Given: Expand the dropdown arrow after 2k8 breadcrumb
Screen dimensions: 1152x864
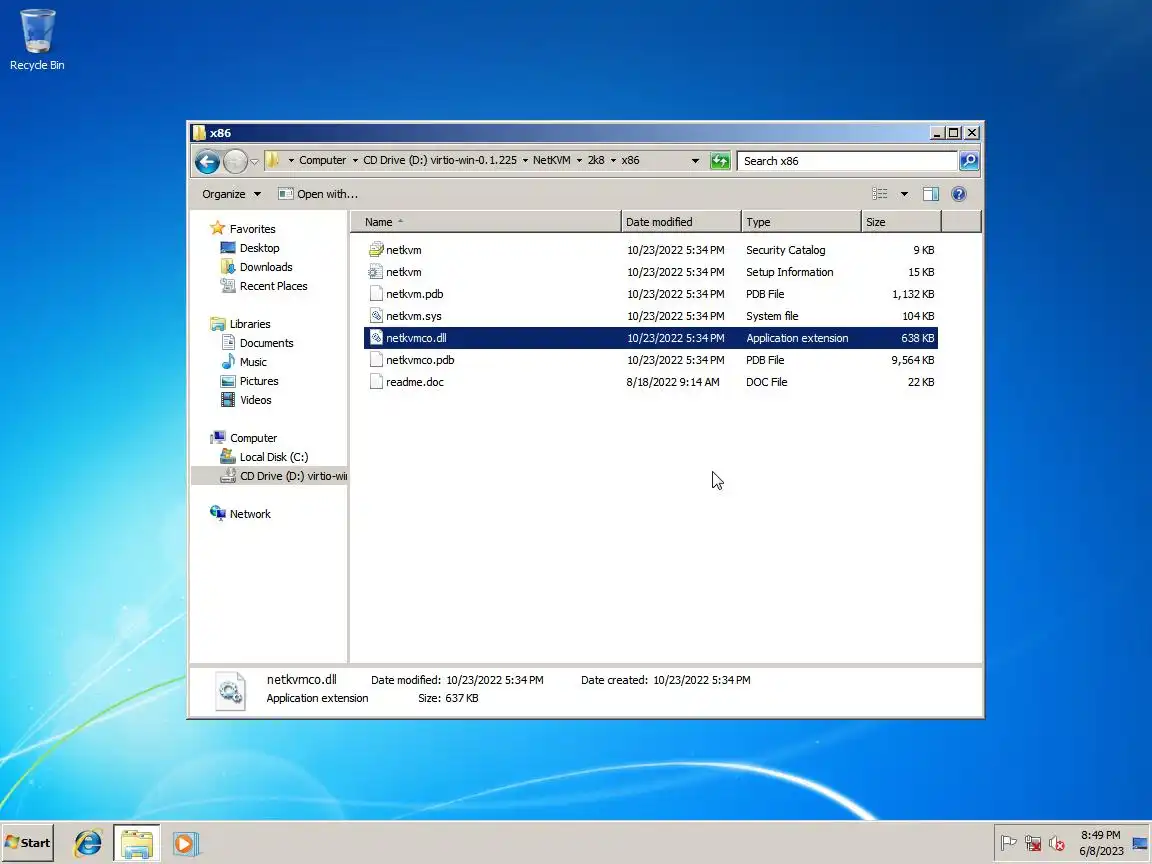Looking at the screenshot, I should 613,160.
